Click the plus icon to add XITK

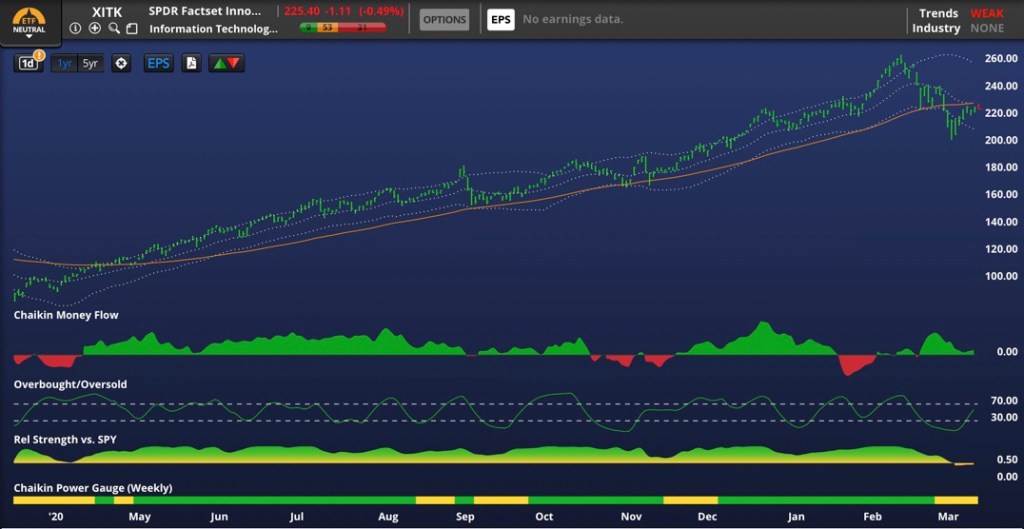(x=95, y=28)
